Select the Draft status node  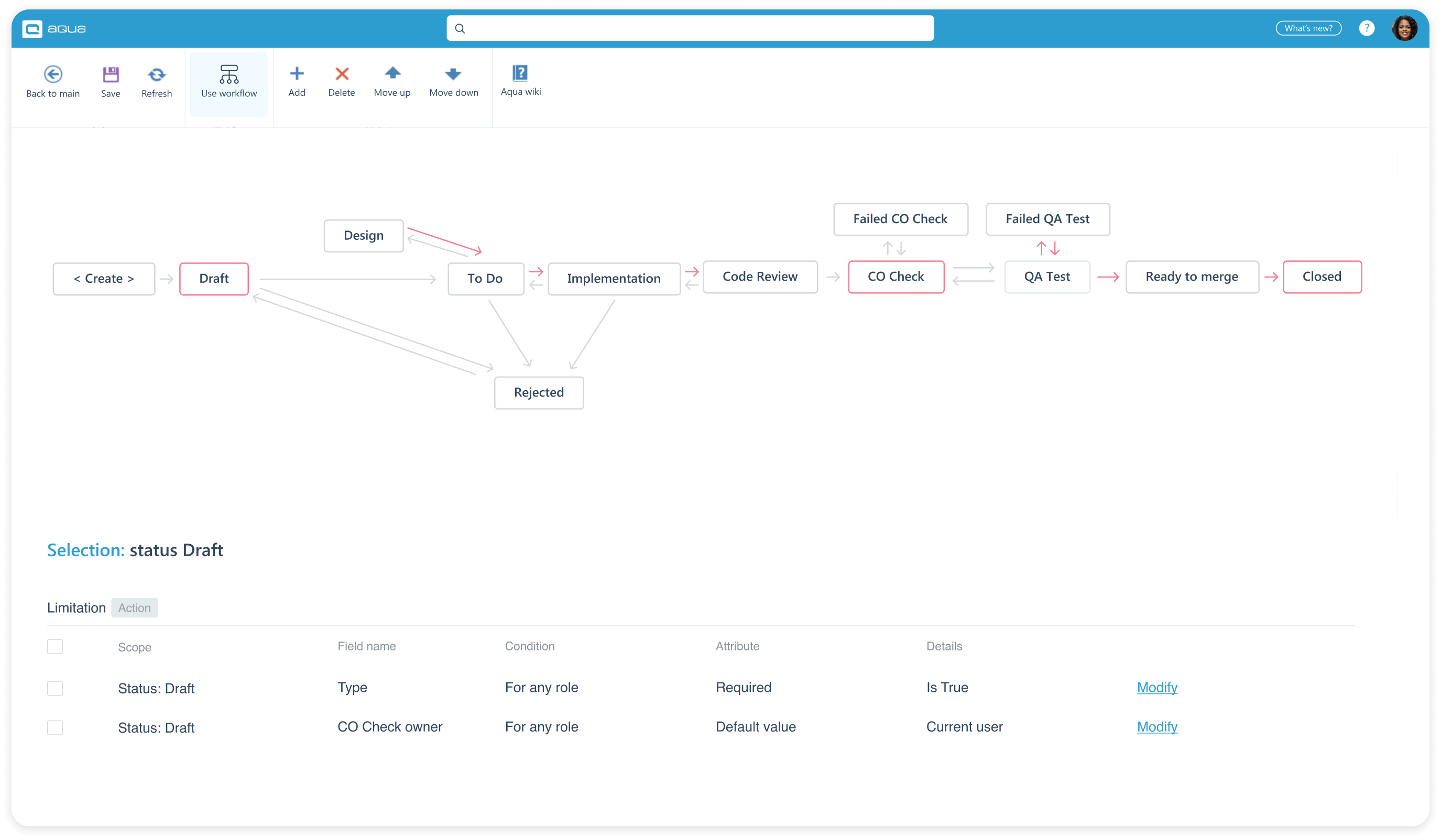213,278
